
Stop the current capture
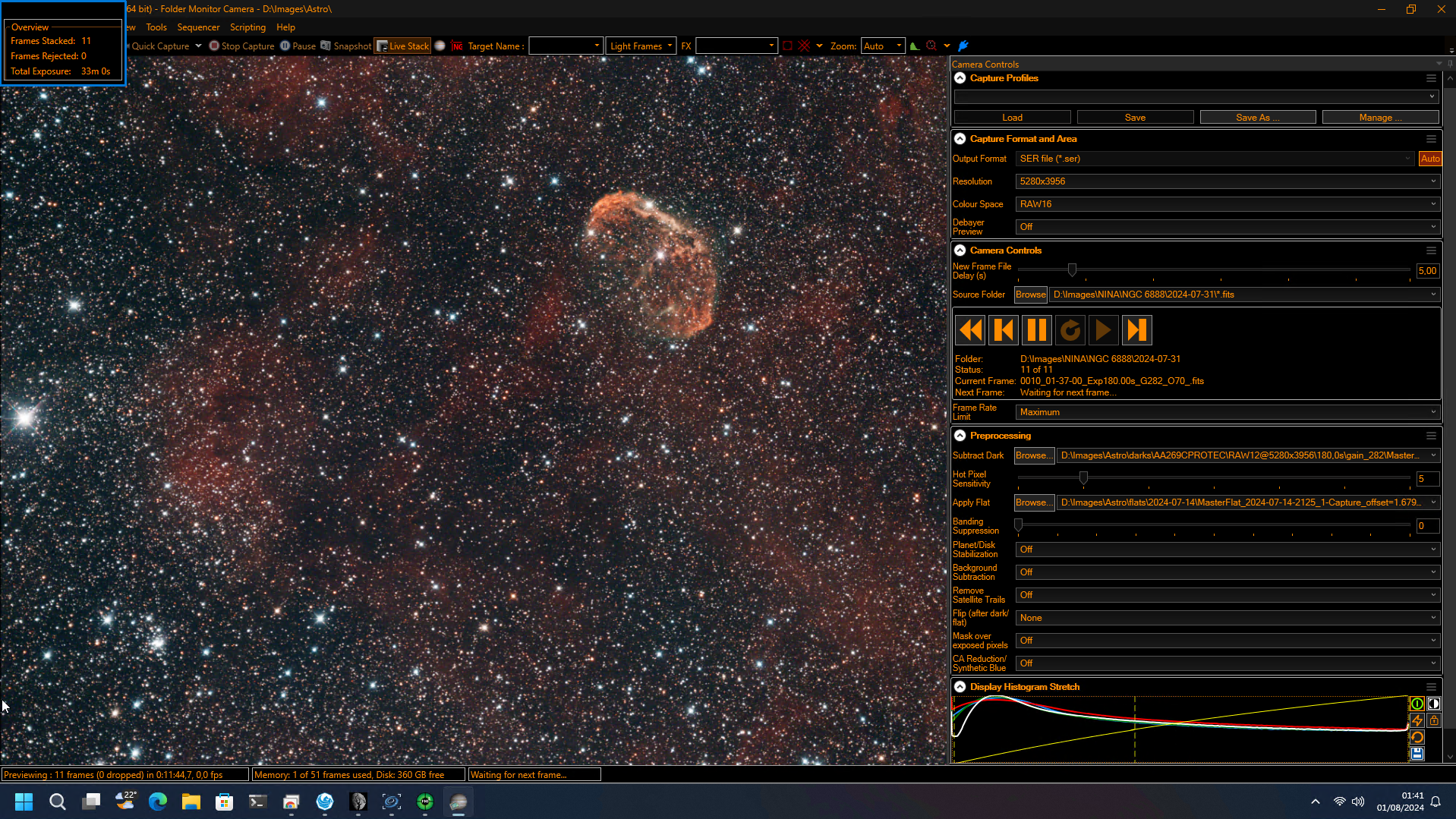(x=241, y=46)
